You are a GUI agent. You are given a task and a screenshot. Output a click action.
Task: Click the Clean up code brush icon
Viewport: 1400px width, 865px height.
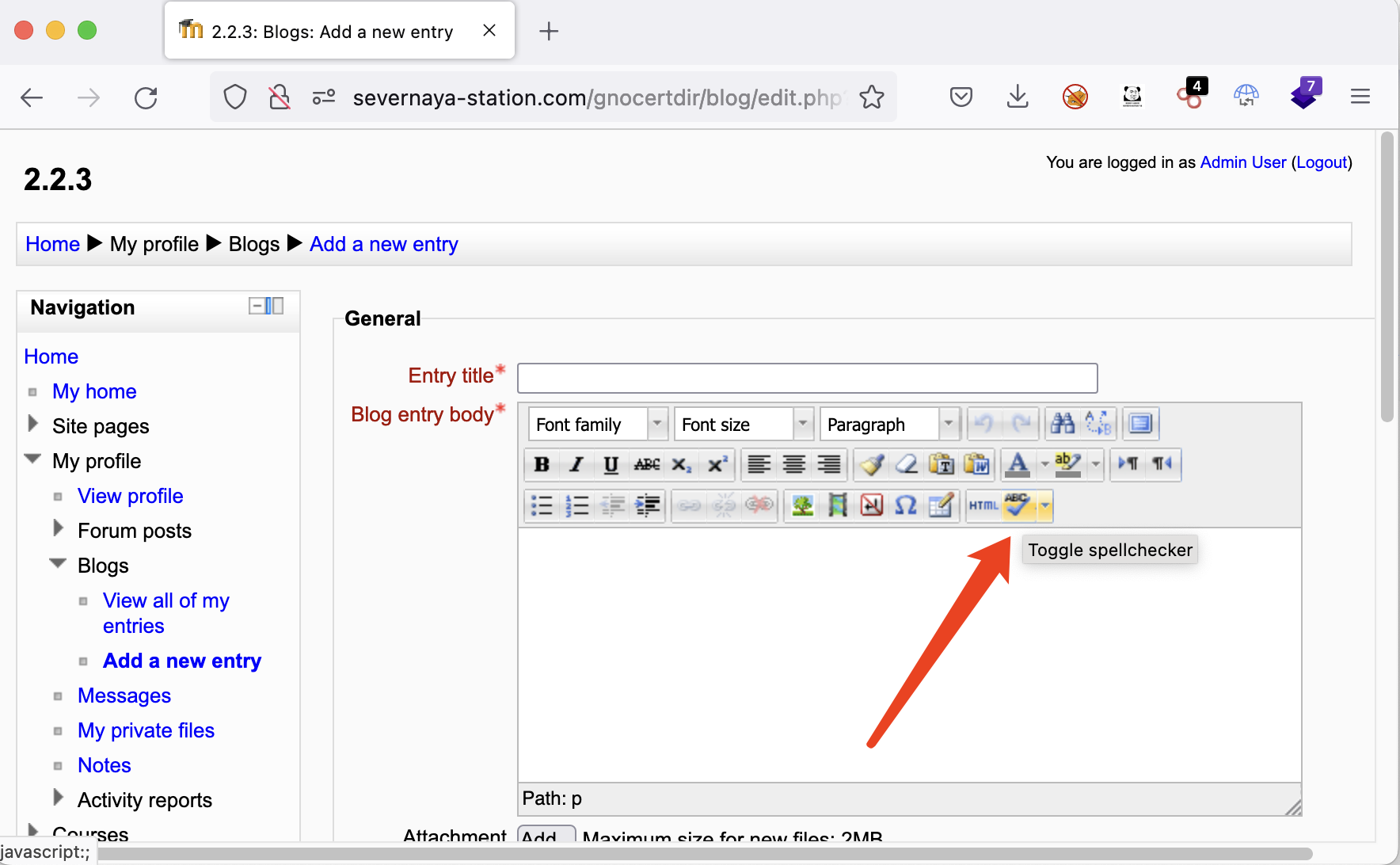(x=872, y=464)
